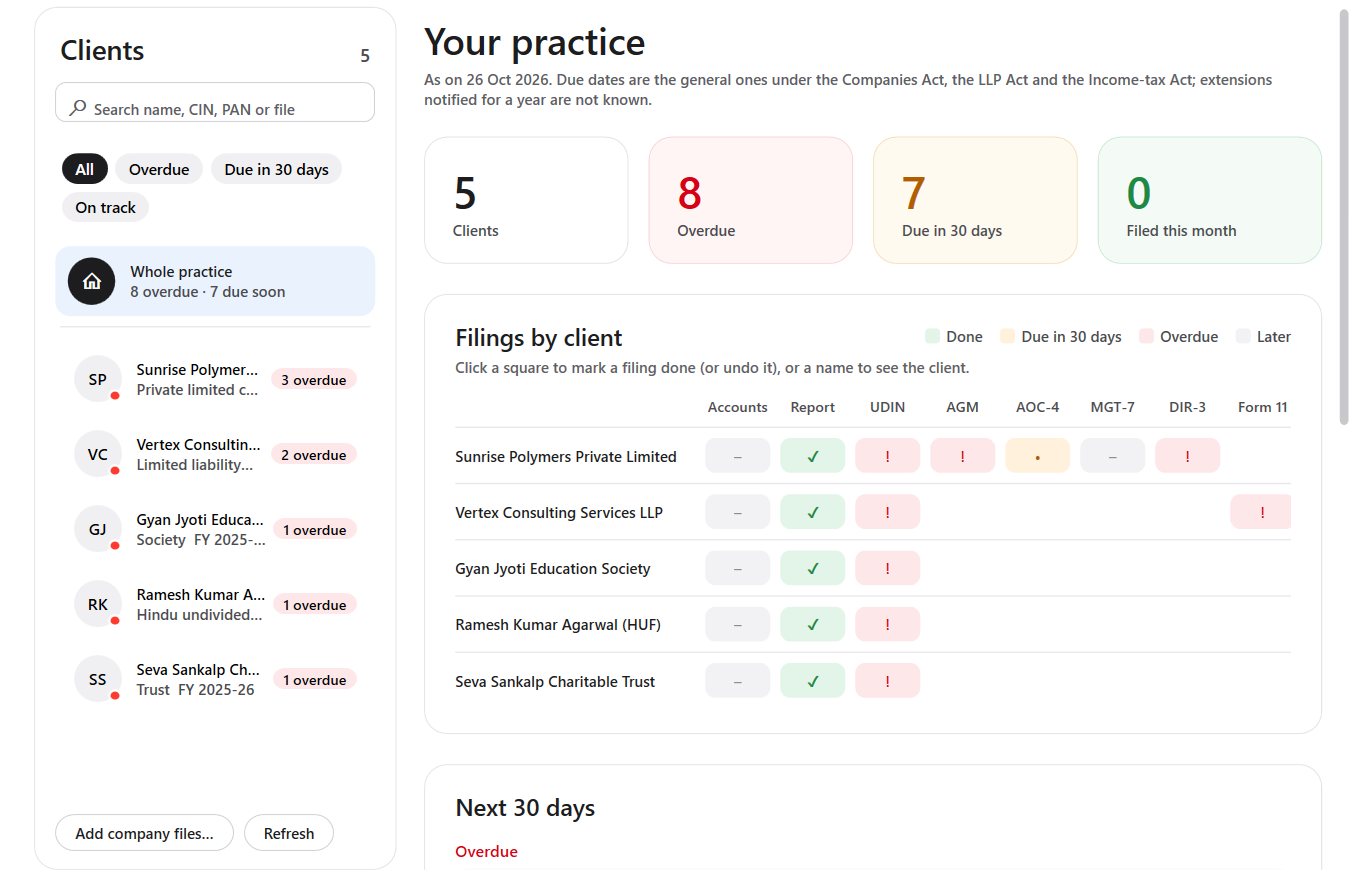Toggle Sunrise Polymers Report filing square
Viewport: 1370px width, 890px height.
coord(813,456)
